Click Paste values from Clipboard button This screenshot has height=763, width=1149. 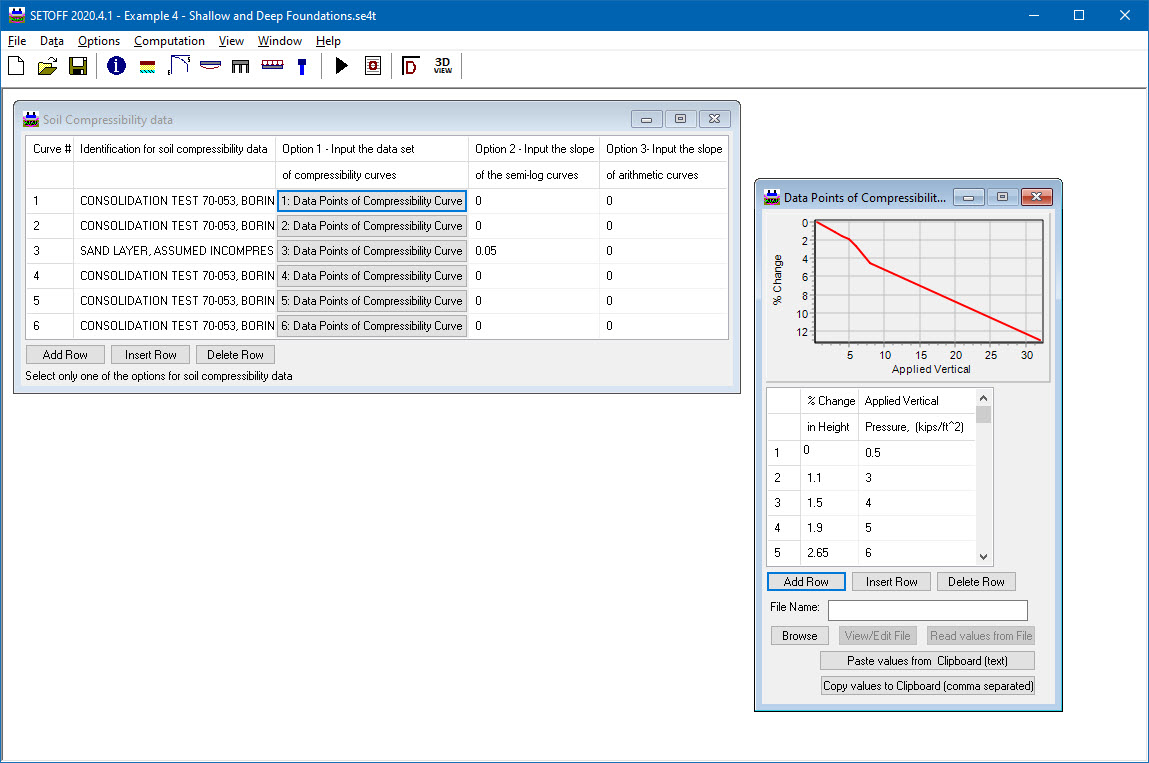coord(927,661)
